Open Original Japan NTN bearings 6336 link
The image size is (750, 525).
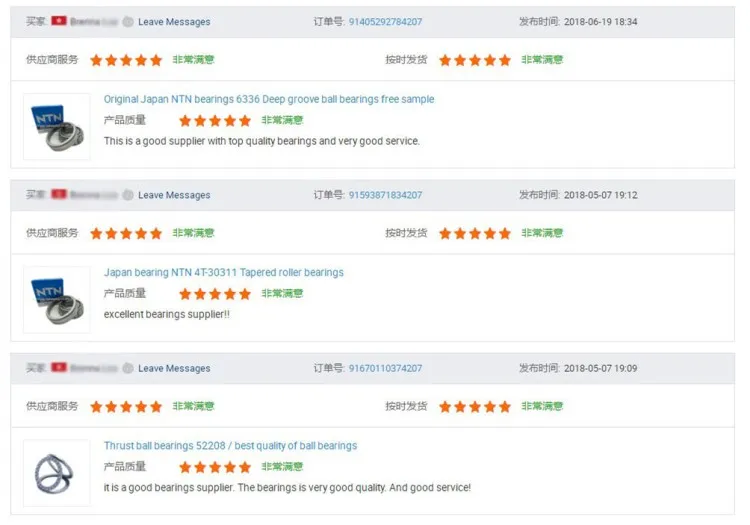(x=269, y=99)
